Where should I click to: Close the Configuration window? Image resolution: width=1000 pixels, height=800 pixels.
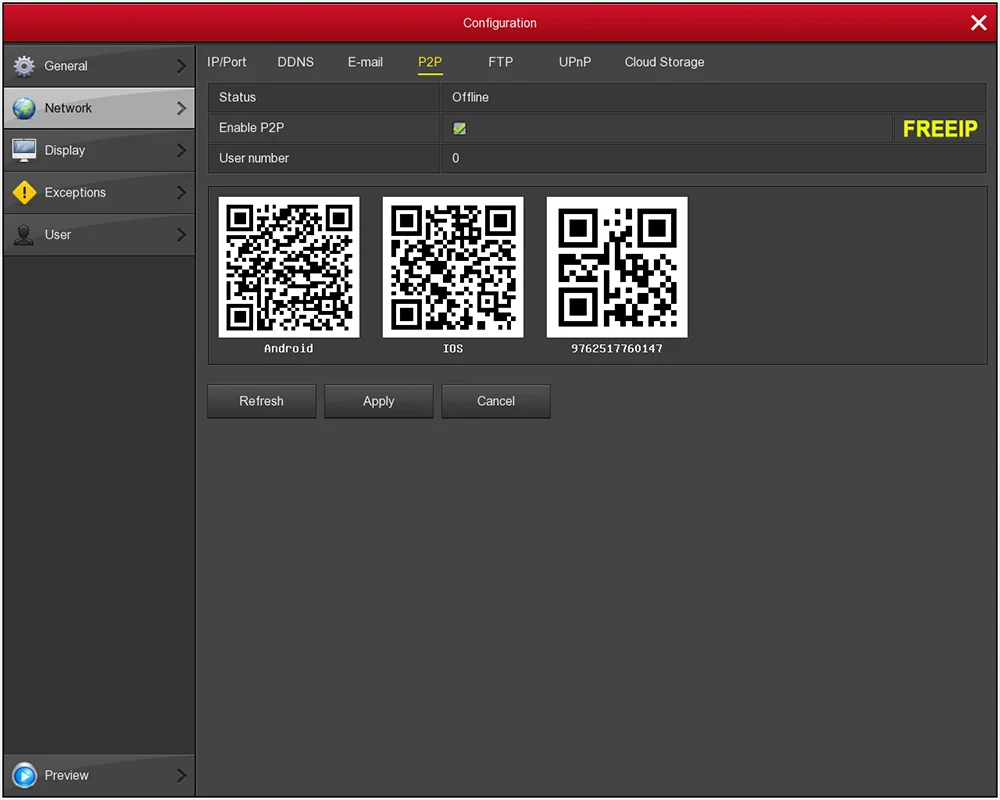click(978, 23)
